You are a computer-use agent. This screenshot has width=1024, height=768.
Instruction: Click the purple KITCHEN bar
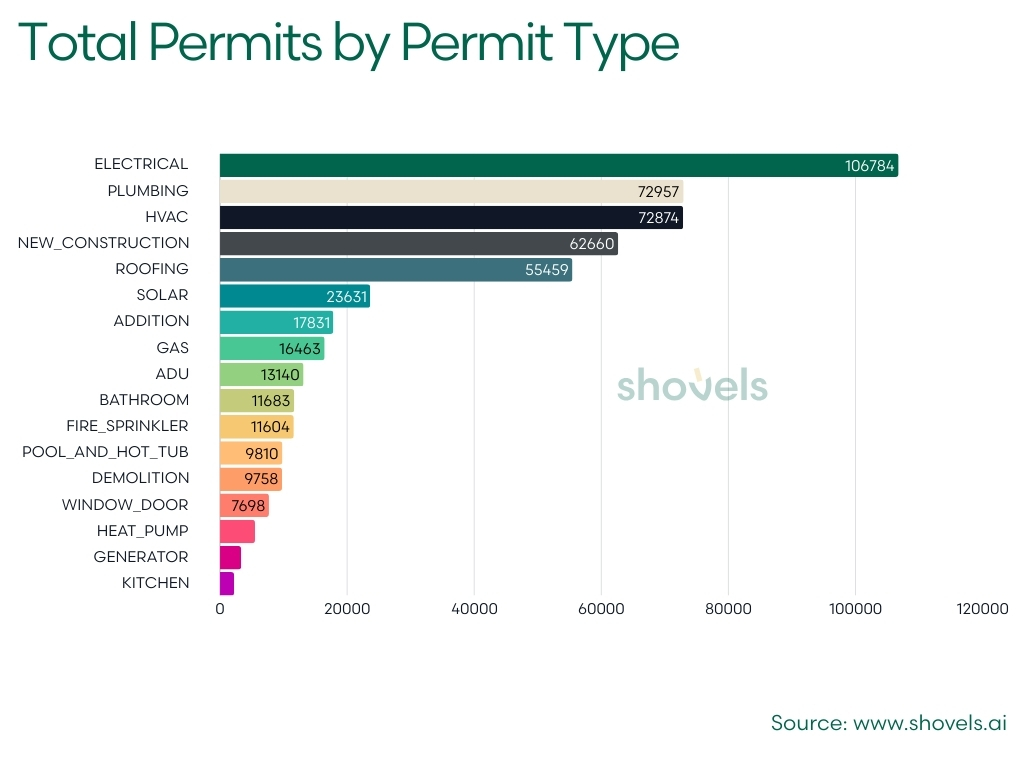click(227, 584)
